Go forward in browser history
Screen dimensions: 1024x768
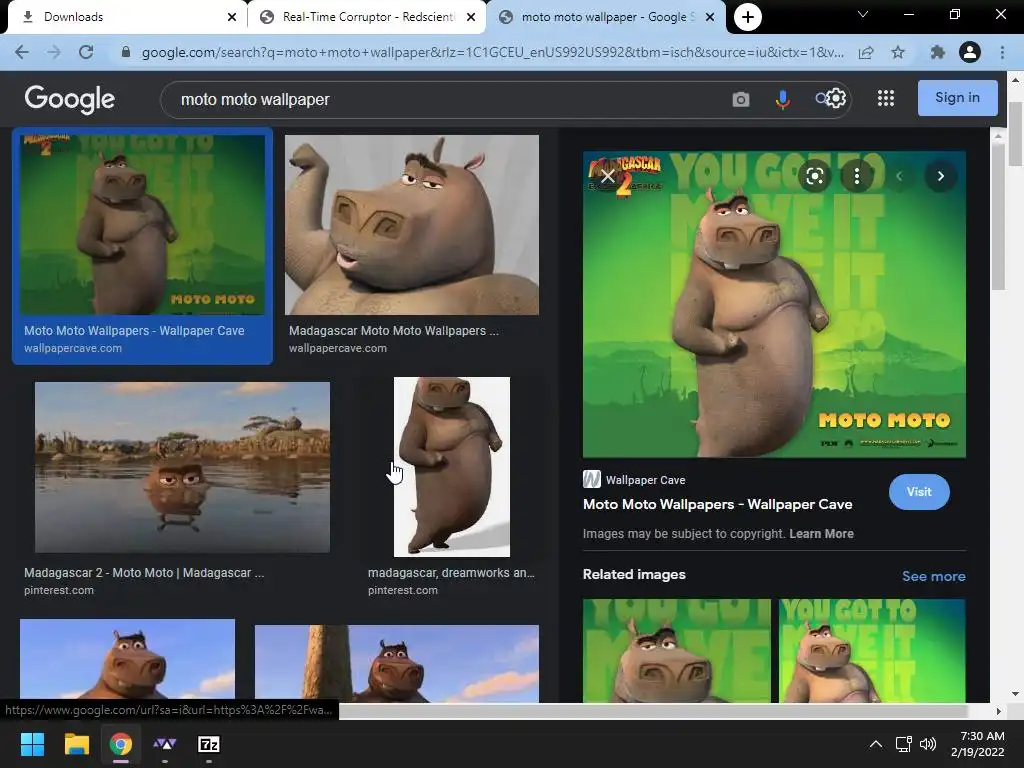pyautogui.click(x=54, y=52)
